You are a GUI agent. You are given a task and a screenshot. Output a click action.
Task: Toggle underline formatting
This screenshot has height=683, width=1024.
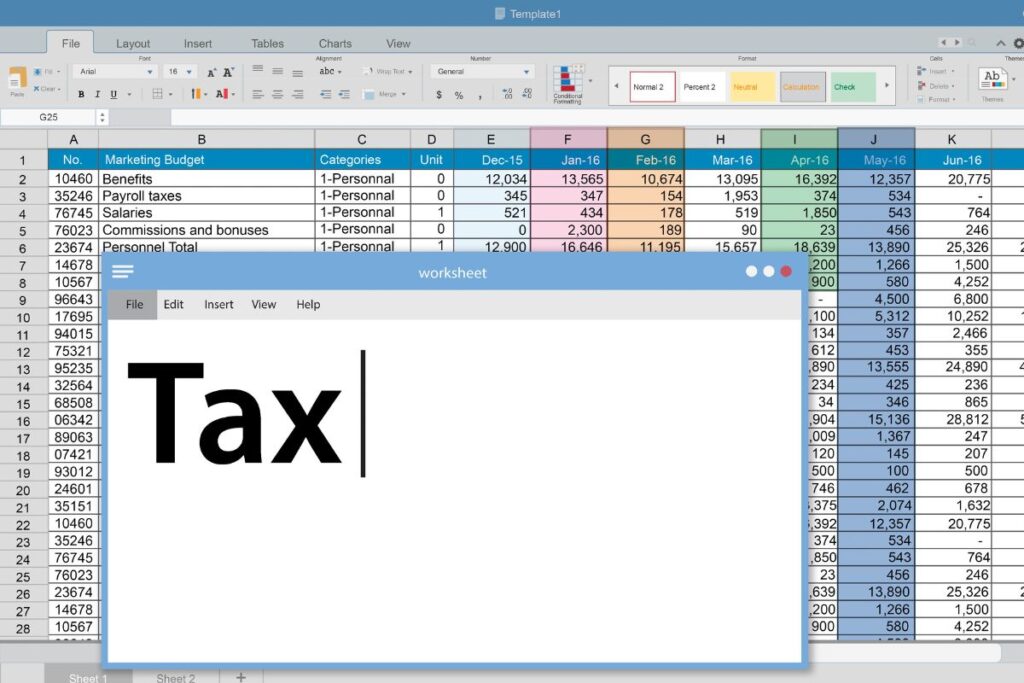pos(114,94)
